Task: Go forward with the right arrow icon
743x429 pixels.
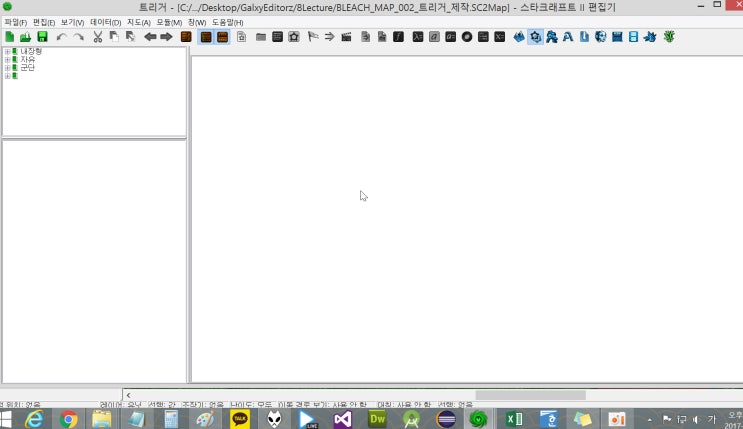Action: click(x=166, y=37)
